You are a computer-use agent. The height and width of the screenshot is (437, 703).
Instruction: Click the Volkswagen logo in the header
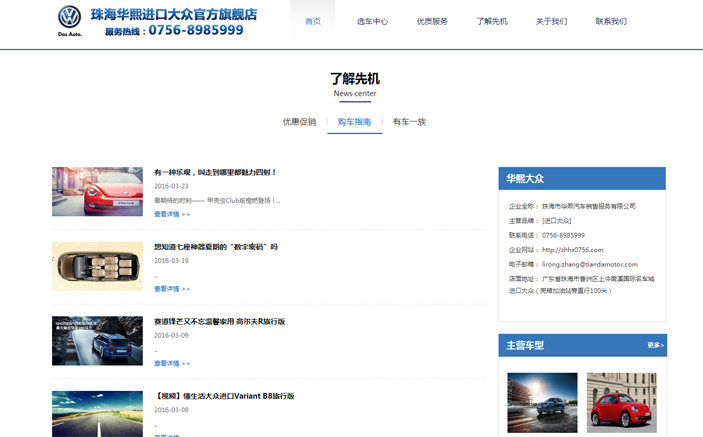pyautogui.click(x=69, y=21)
